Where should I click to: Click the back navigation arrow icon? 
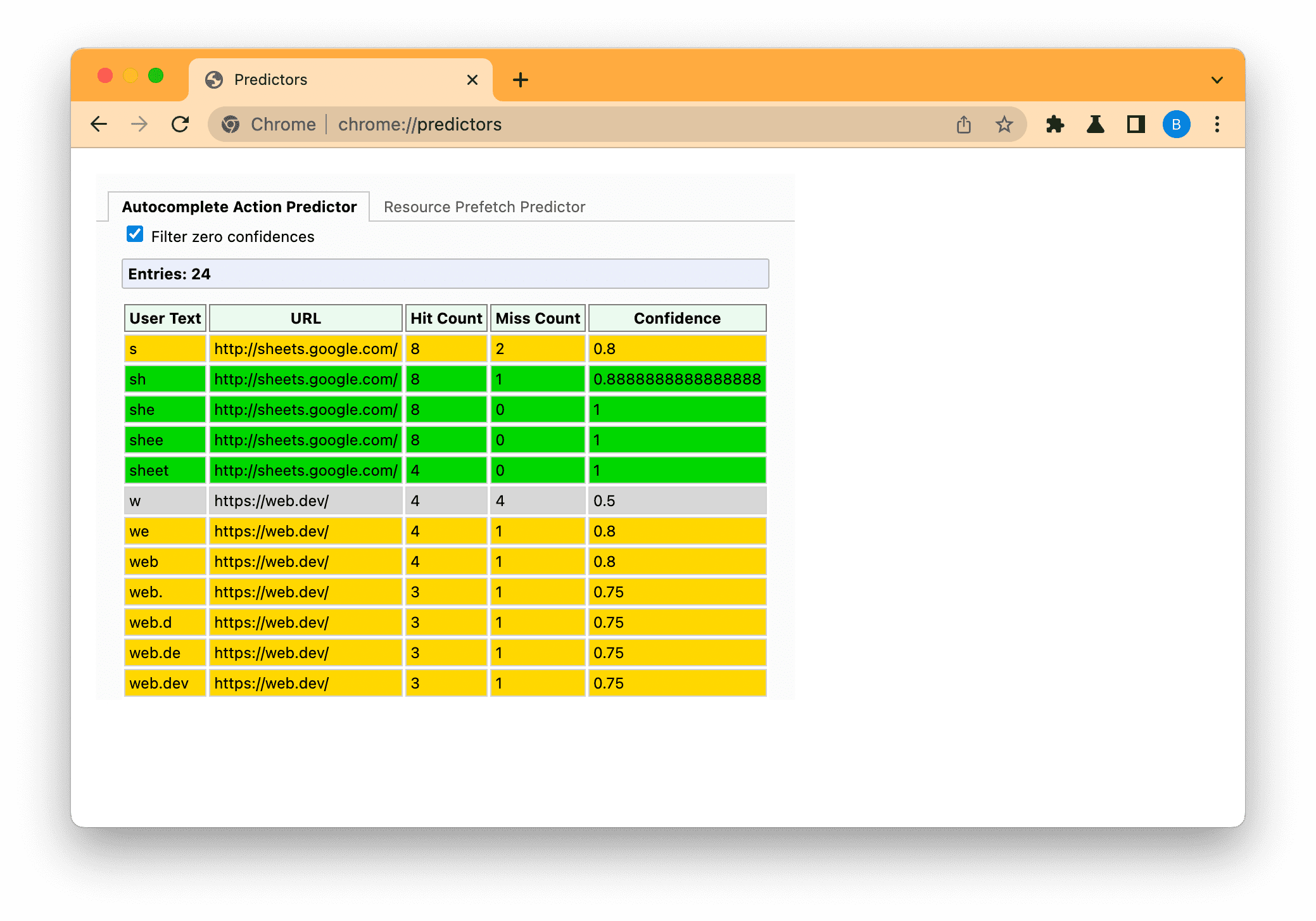tap(98, 124)
